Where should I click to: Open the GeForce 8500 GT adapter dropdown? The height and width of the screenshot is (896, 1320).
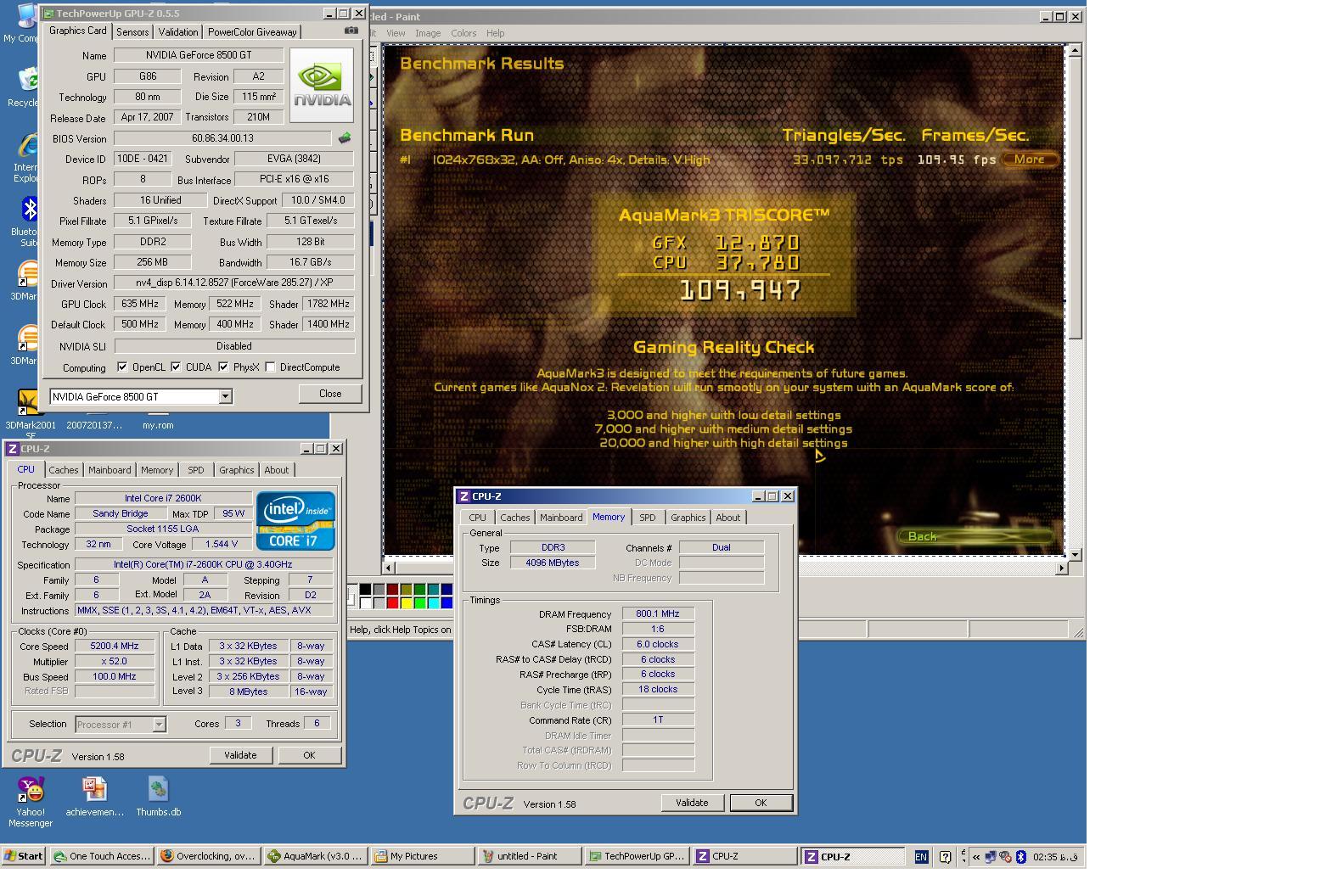[225, 396]
